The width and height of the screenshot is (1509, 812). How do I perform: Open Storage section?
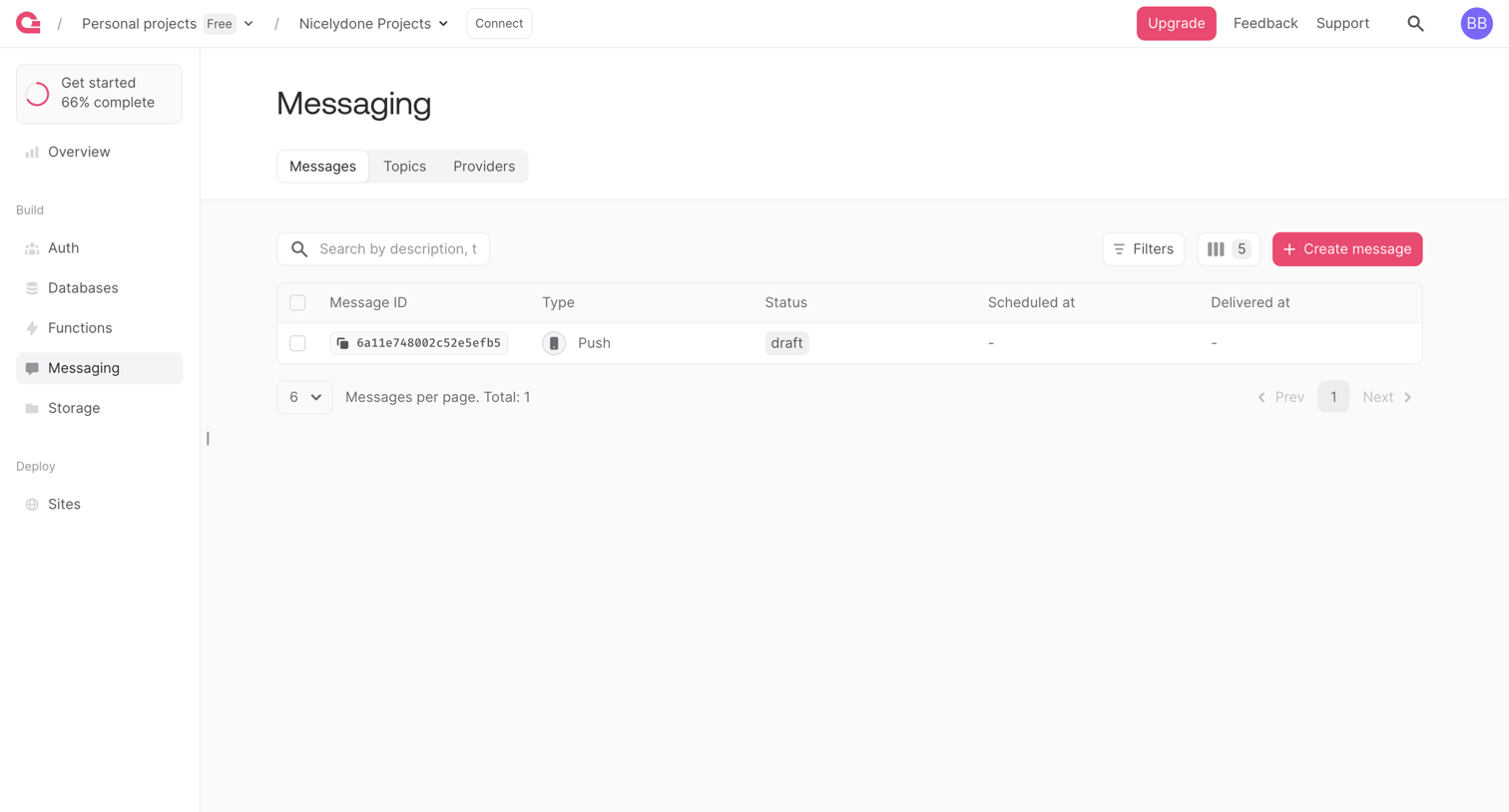(99, 408)
